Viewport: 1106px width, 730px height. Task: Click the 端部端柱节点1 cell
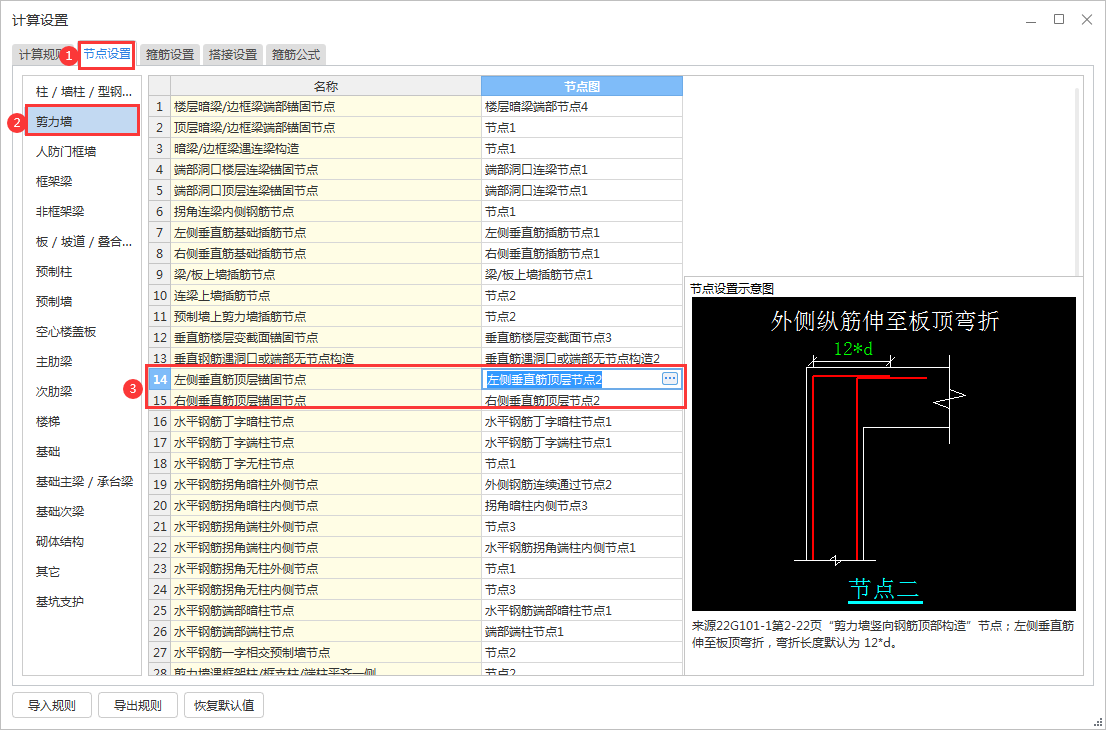pyautogui.click(x=582, y=631)
